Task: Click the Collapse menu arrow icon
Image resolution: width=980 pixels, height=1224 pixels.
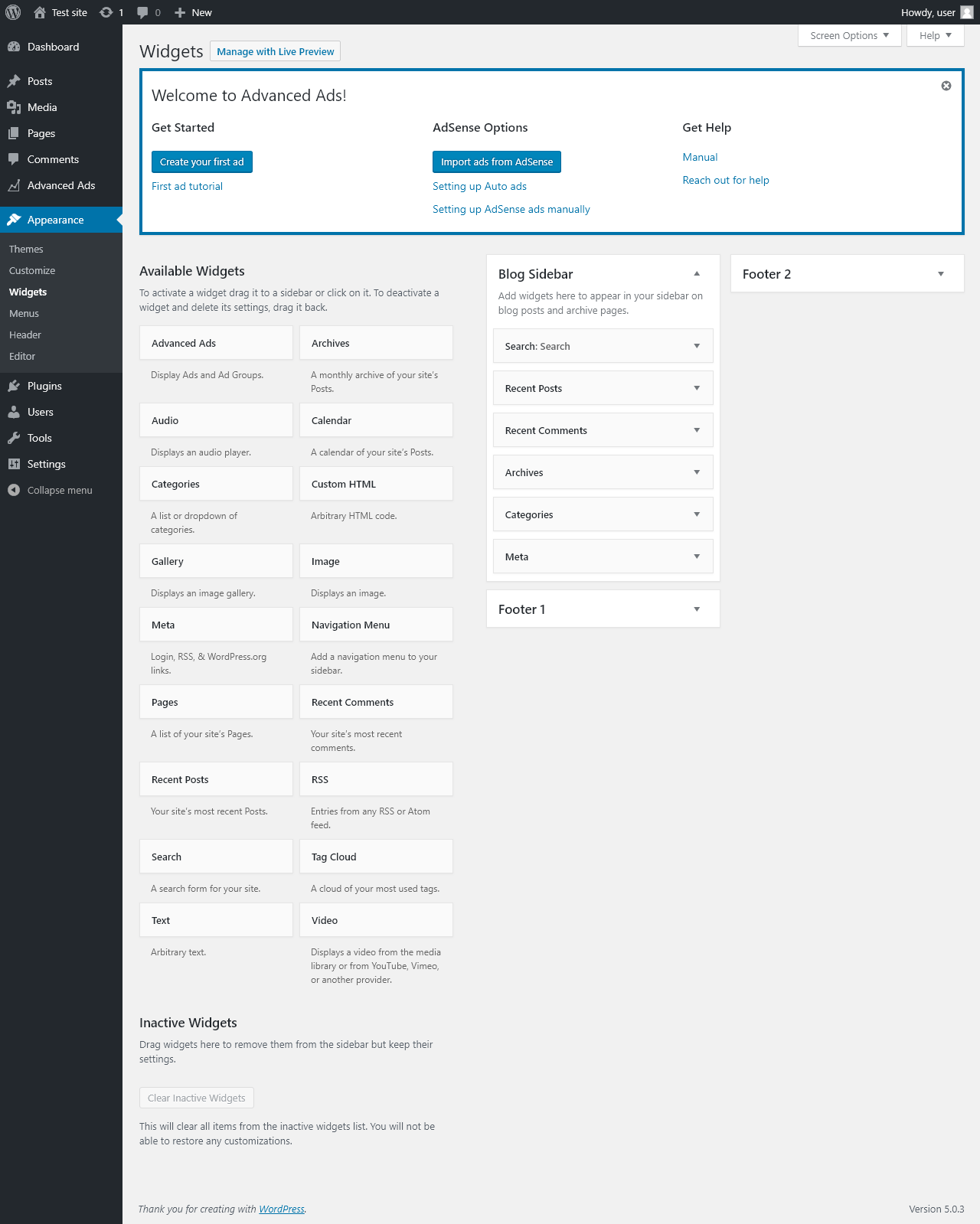Action: (x=14, y=490)
